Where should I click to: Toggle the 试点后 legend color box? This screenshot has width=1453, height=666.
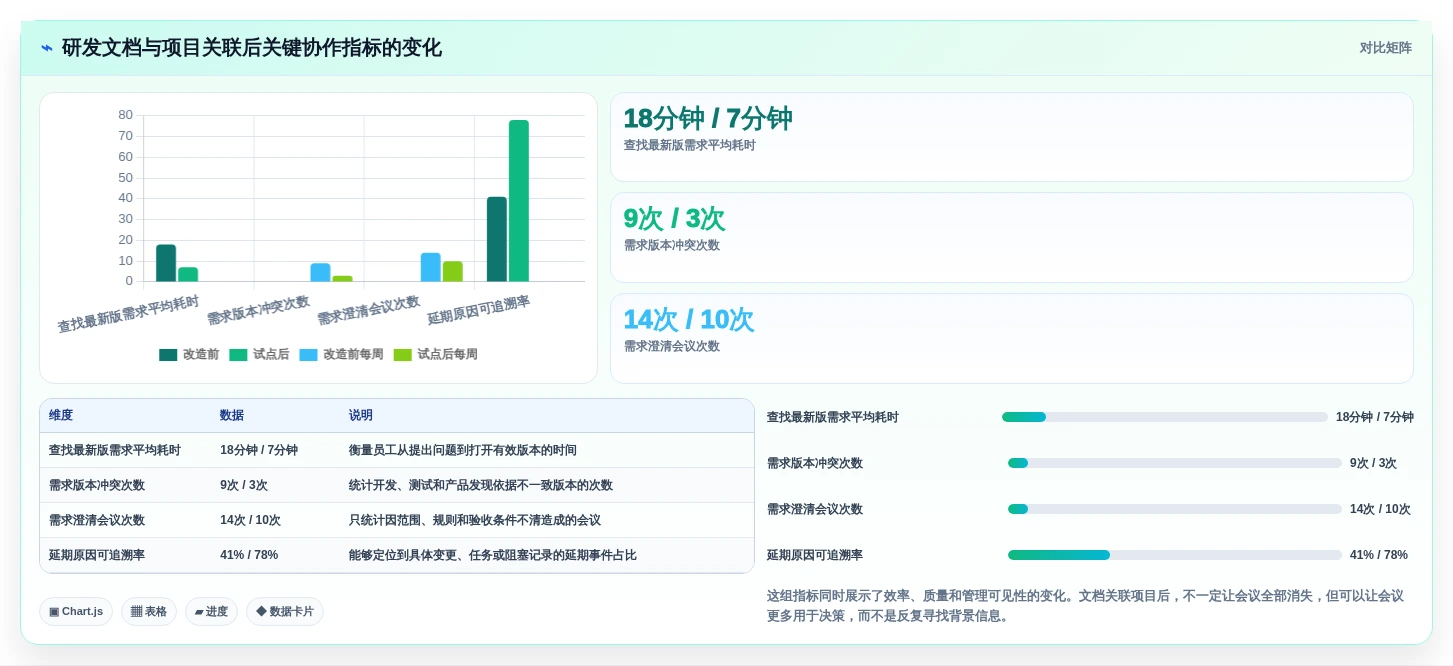point(238,355)
